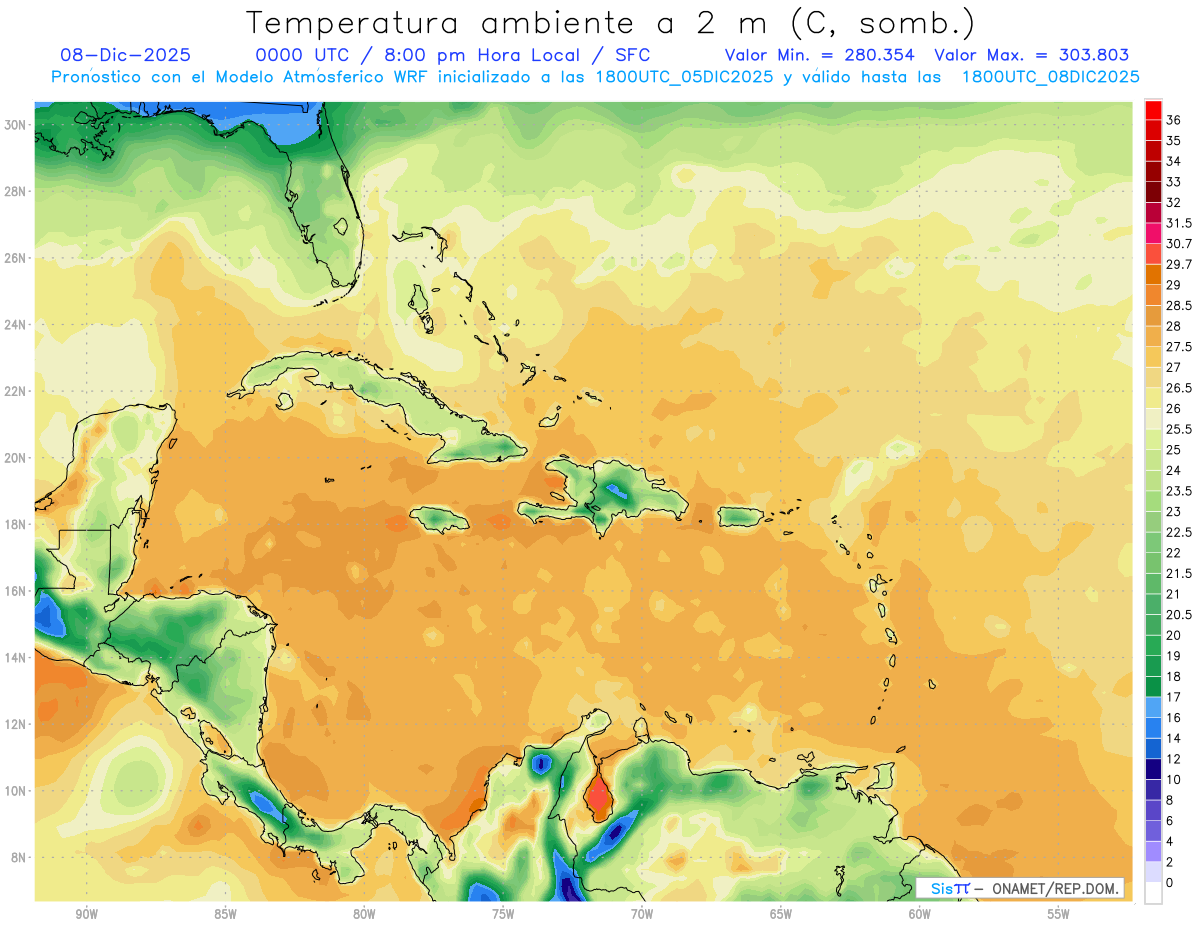This screenshot has height=927, width=1200.
Task: Click the color scale label "20.5"
Action: pos(1179,615)
